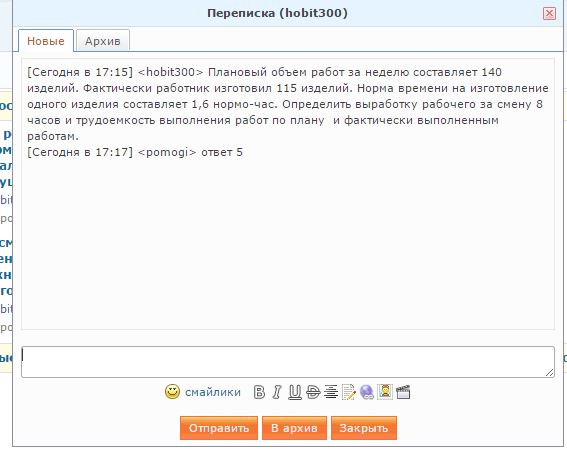The height and width of the screenshot is (453, 567).
Task: Click the hobit300 message in conversation
Action: point(288,104)
